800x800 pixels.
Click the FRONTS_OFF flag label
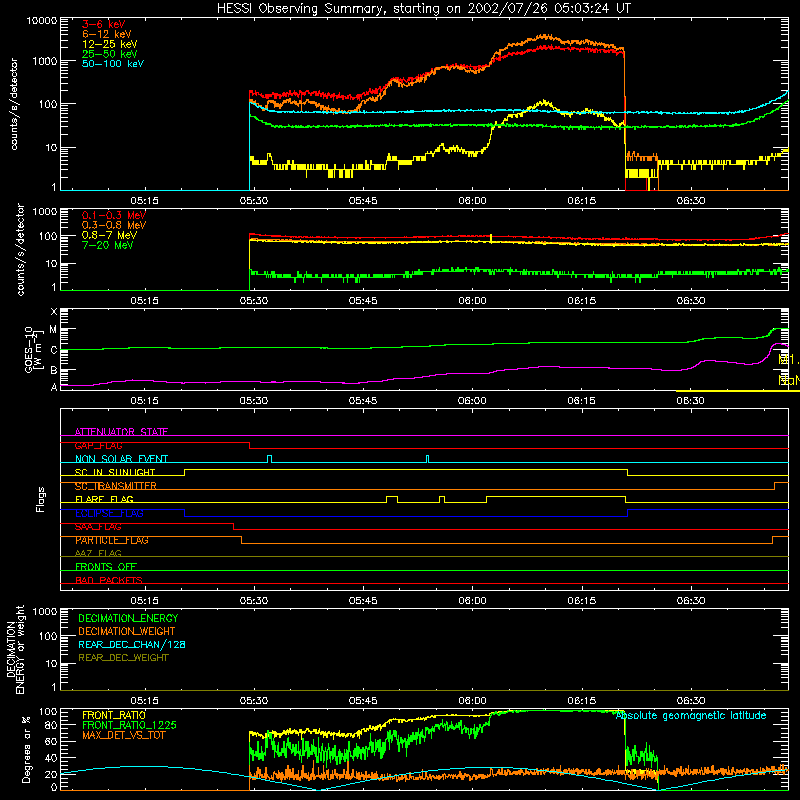click(106, 567)
